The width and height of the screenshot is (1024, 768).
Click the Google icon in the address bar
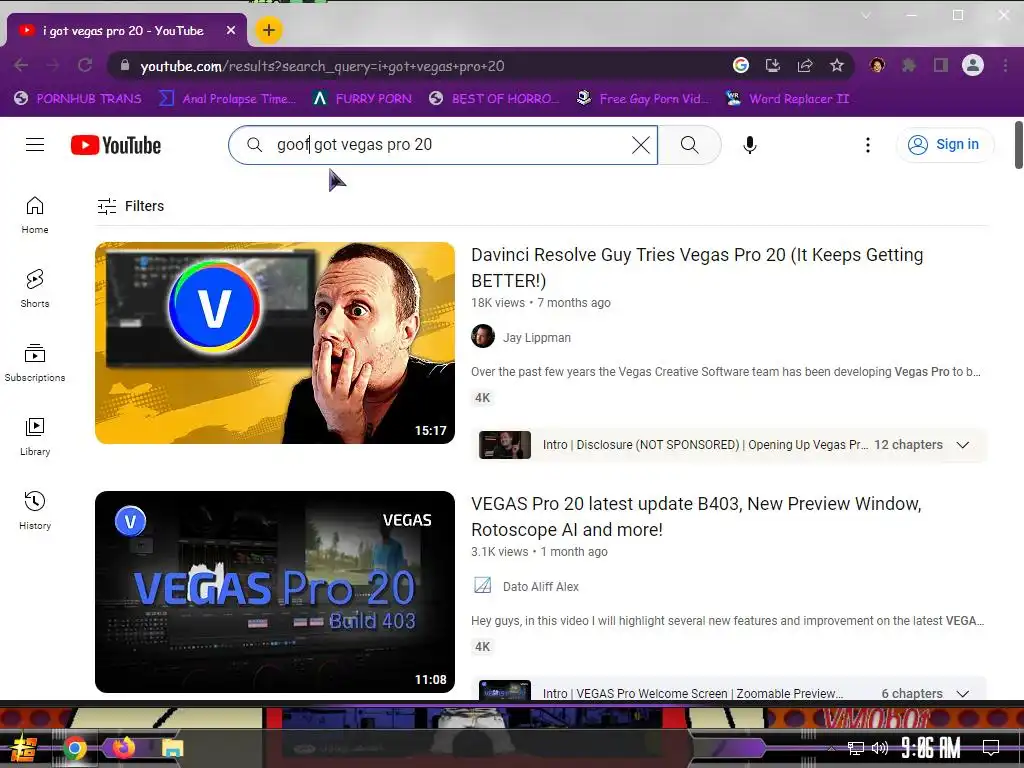[741, 65]
